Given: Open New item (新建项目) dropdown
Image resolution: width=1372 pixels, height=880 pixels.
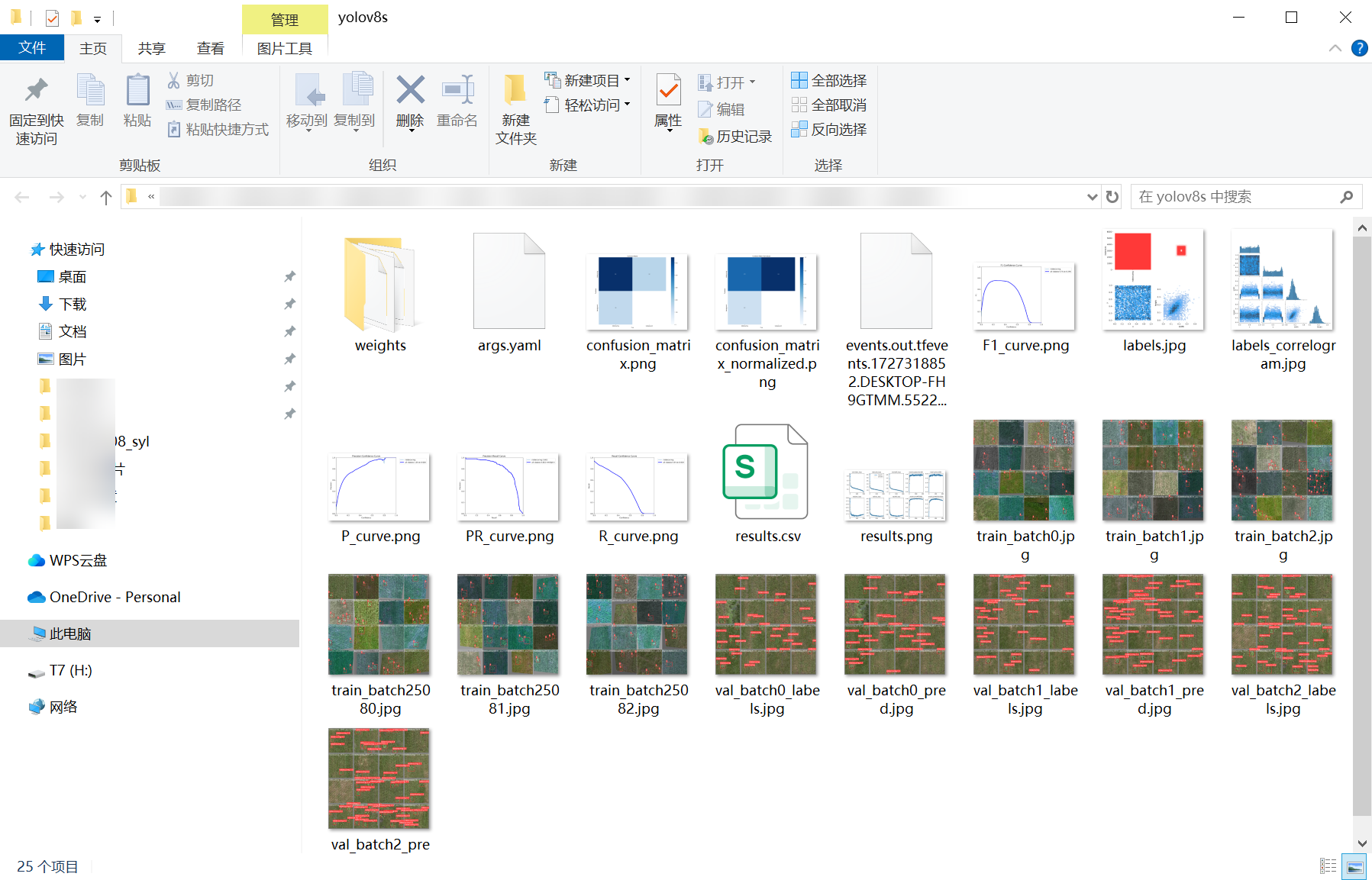Looking at the screenshot, I should [x=587, y=80].
